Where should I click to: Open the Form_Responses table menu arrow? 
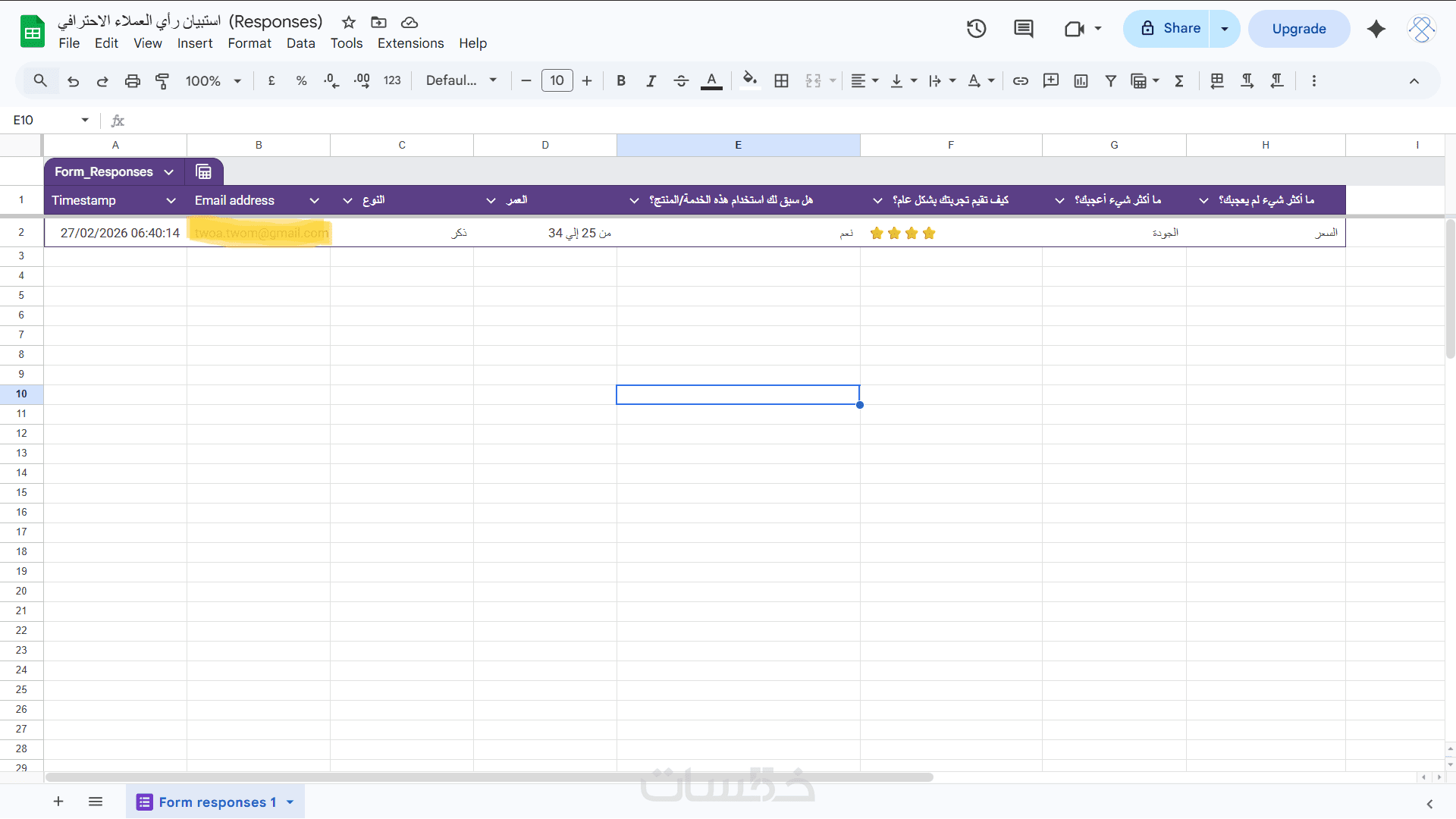(168, 172)
